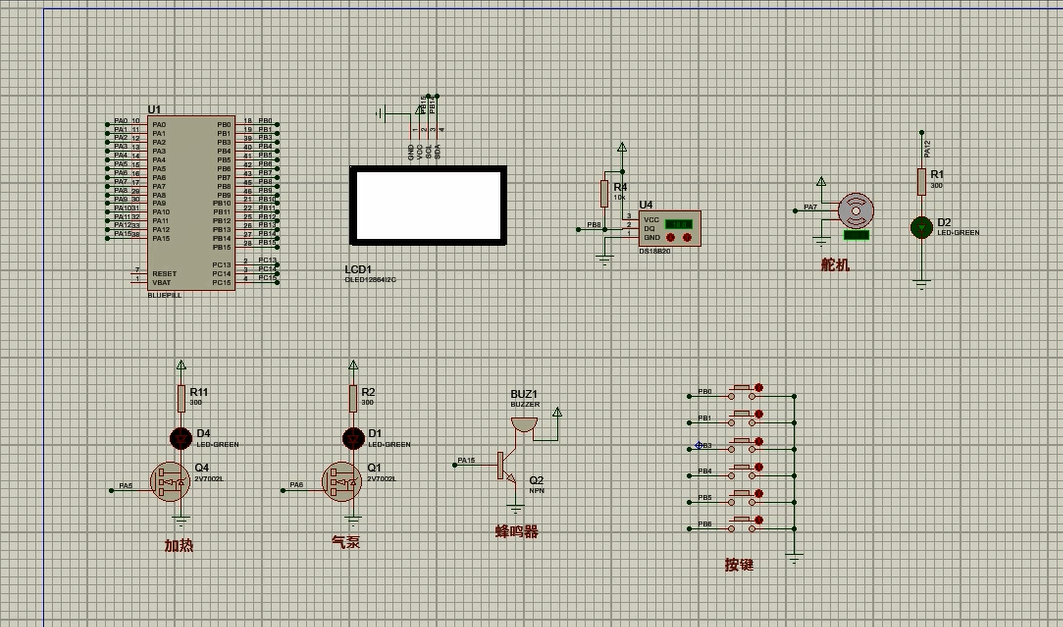This screenshot has width=1063, height=627.
Task: Select the D2 green LED
Action: [x=920, y=227]
